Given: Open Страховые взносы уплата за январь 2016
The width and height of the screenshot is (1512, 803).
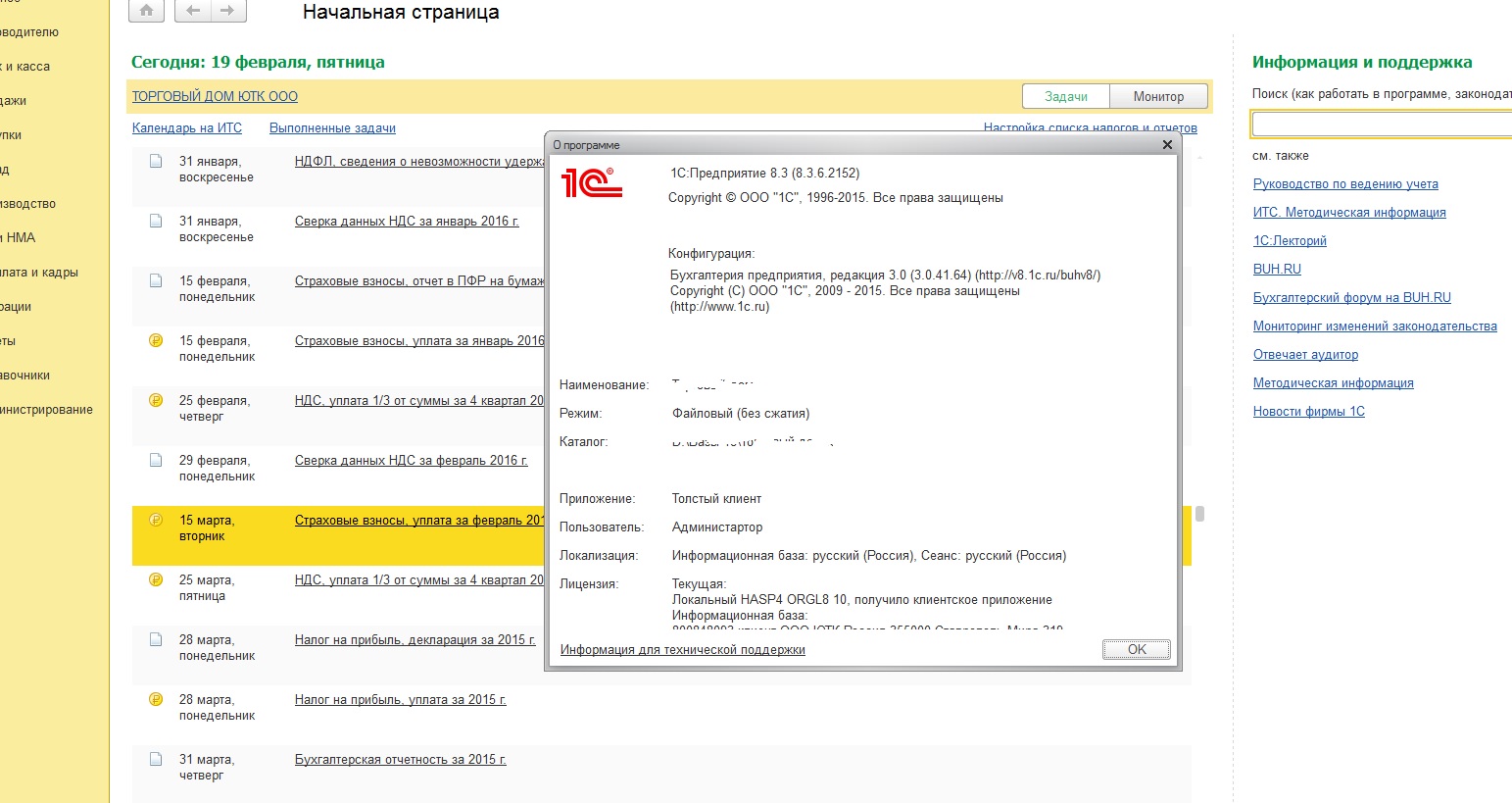Looking at the screenshot, I should click(x=419, y=340).
